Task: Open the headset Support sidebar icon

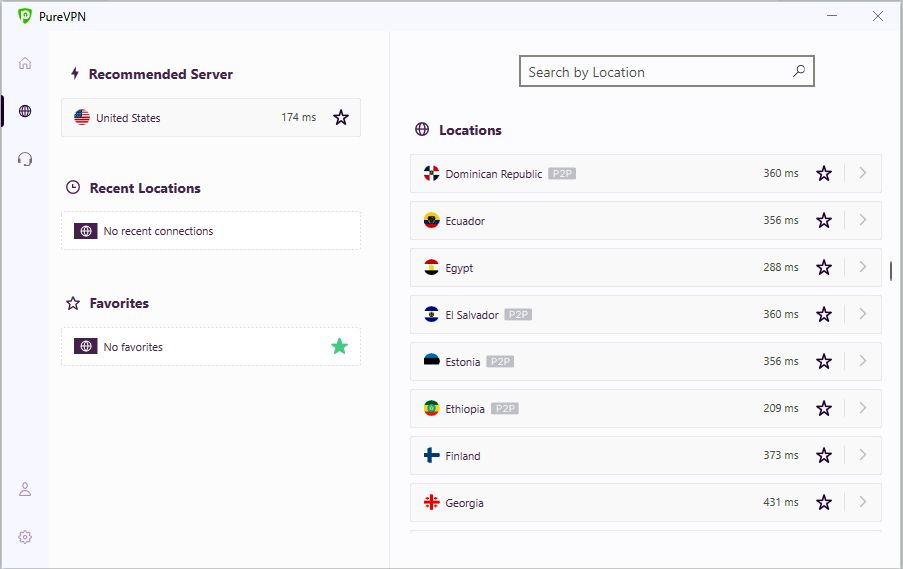Action: coord(25,159)
